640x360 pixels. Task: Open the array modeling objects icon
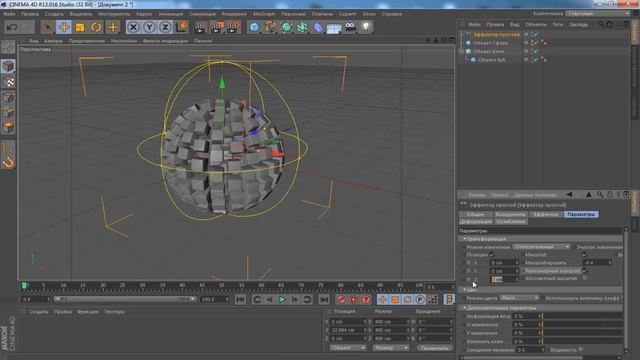pos(302,27)
